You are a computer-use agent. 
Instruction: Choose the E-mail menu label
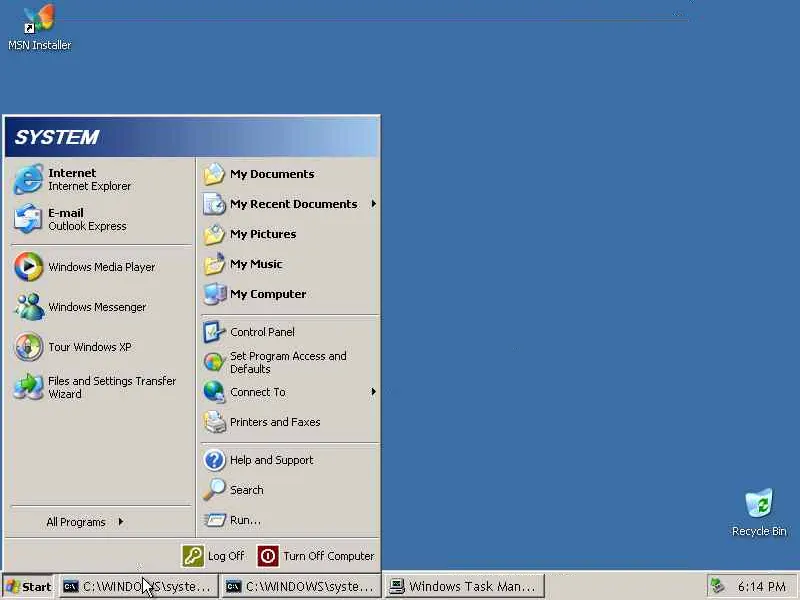pyautogui.click(x=66, y=213)
